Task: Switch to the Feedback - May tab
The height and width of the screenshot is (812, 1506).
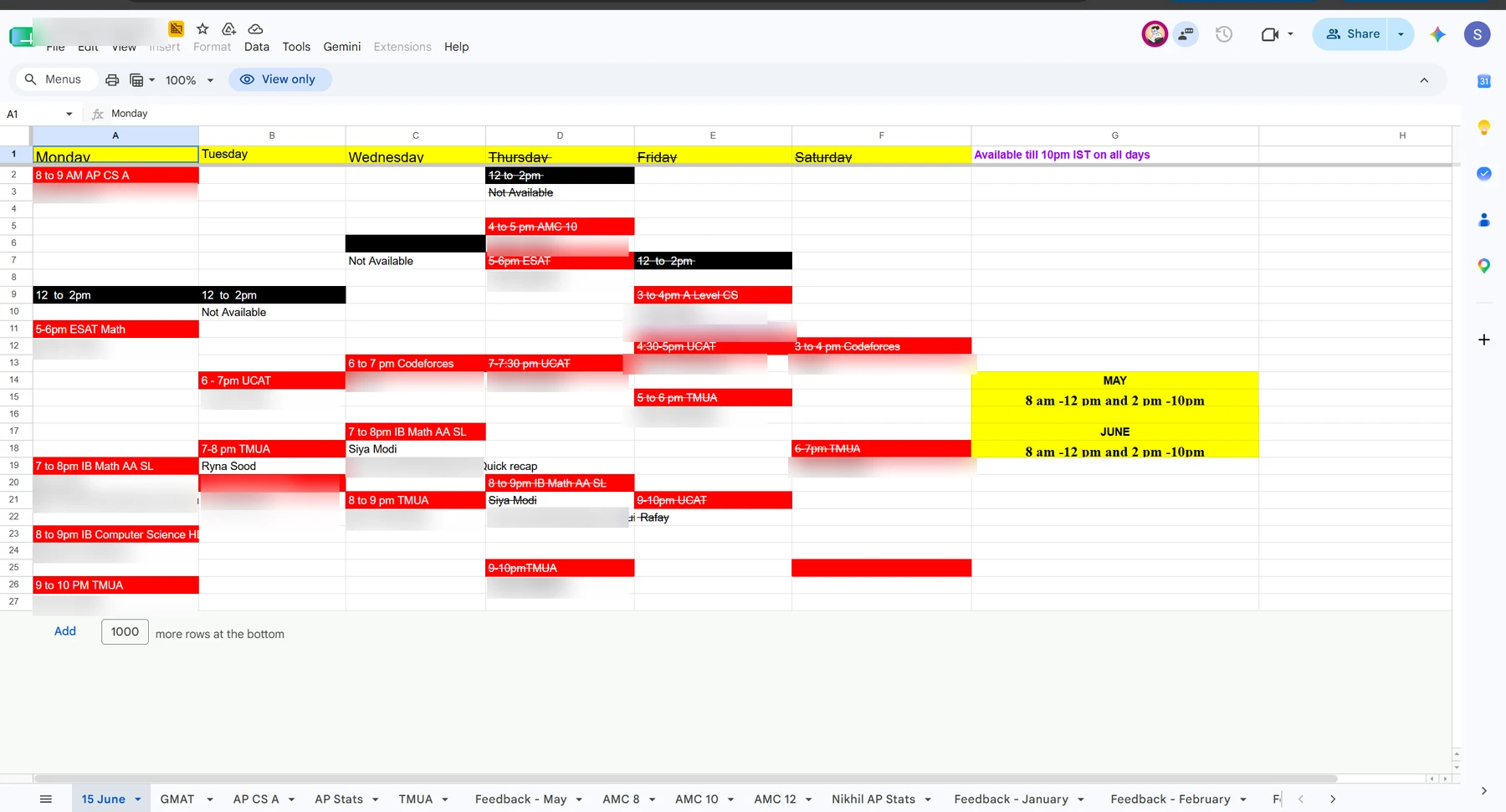Action: pyautogui.click(x=520, y=799)
